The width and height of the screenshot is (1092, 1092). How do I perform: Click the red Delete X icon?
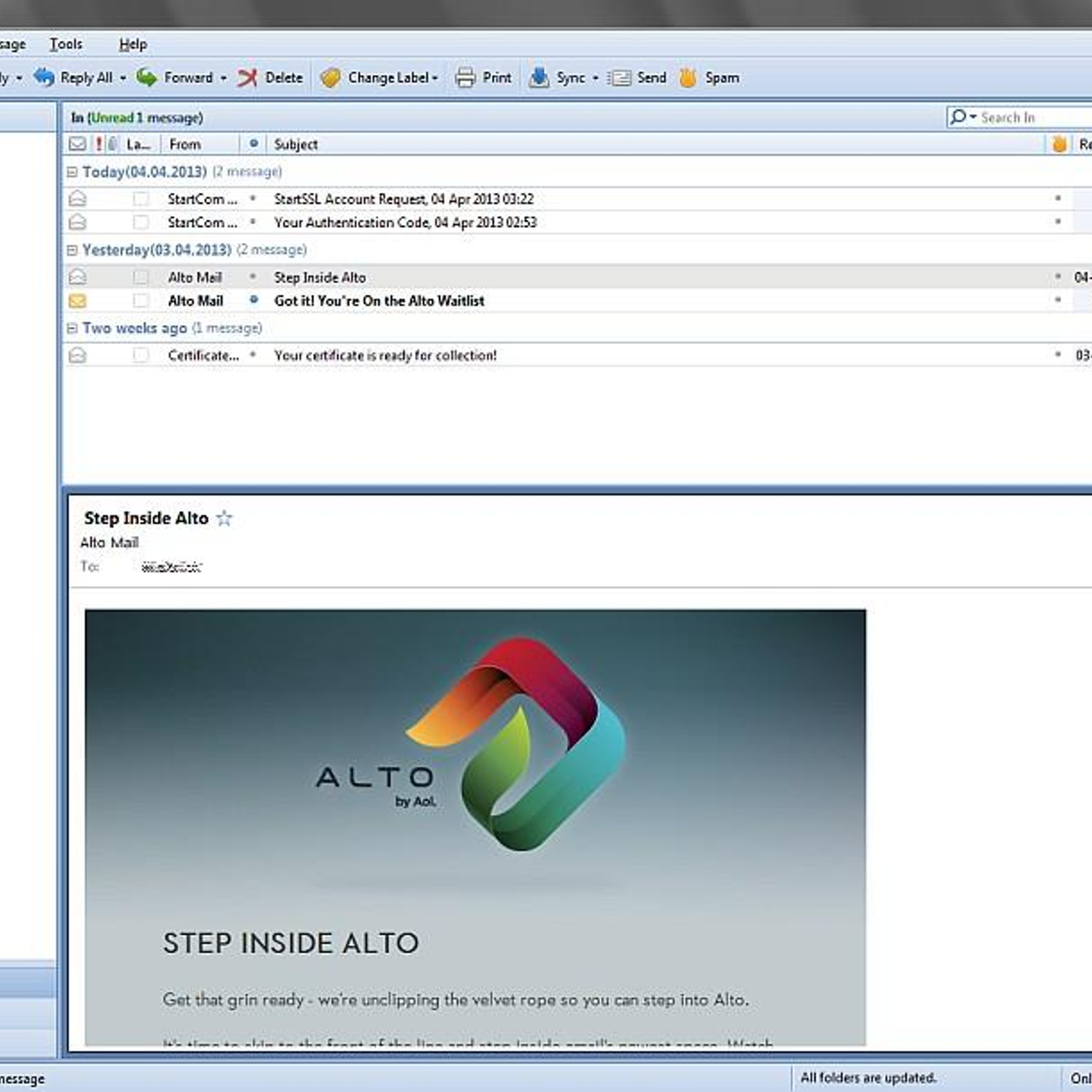247,78
